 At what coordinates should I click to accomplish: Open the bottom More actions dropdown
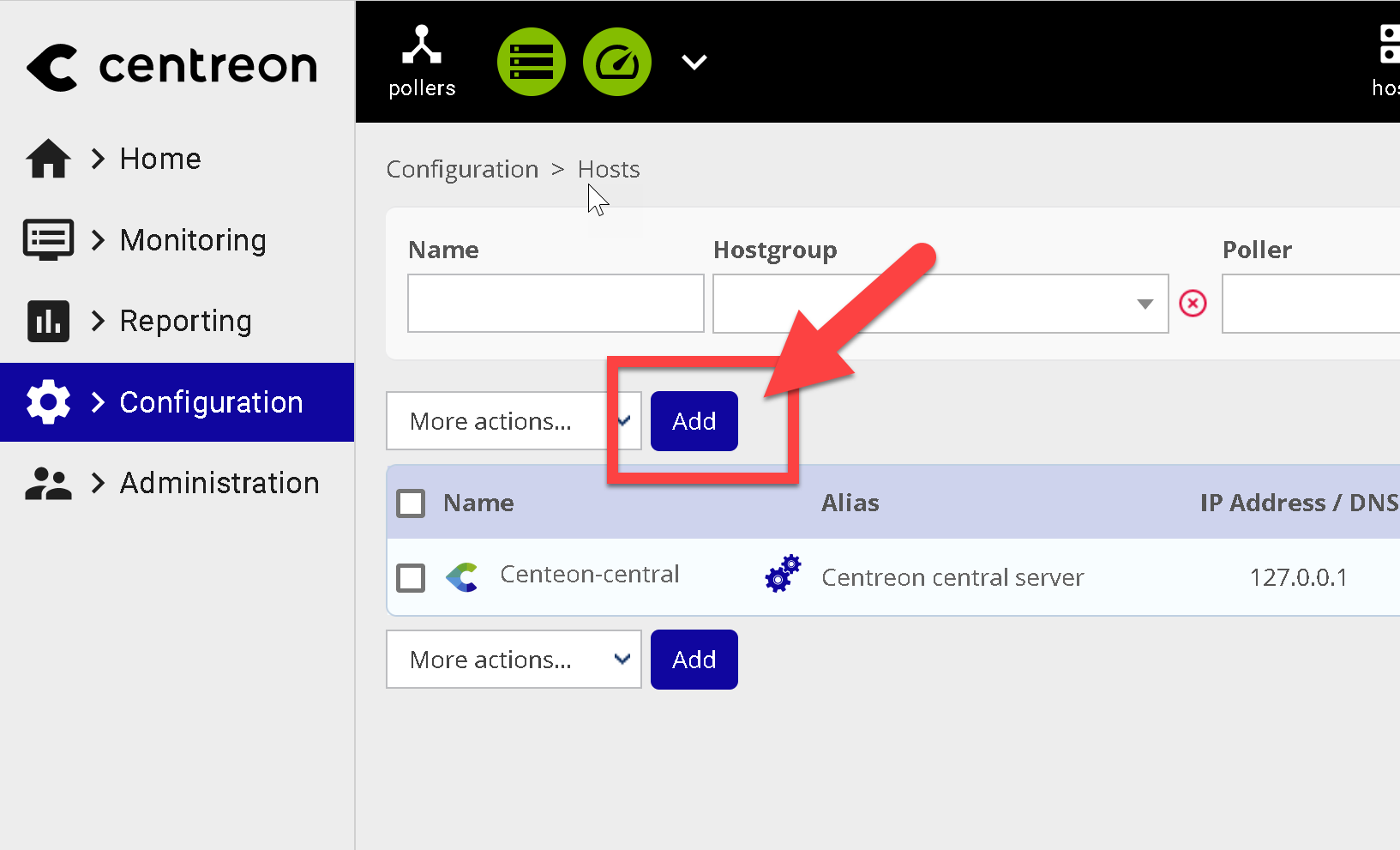514,660
